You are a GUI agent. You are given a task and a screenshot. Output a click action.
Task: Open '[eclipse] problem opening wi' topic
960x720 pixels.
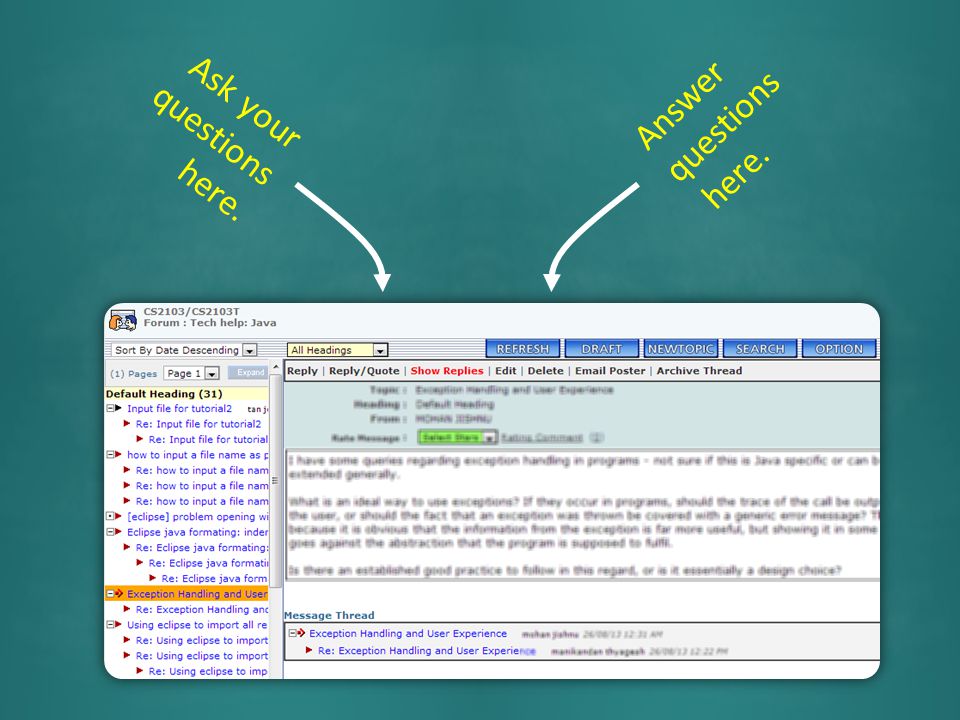197,517
